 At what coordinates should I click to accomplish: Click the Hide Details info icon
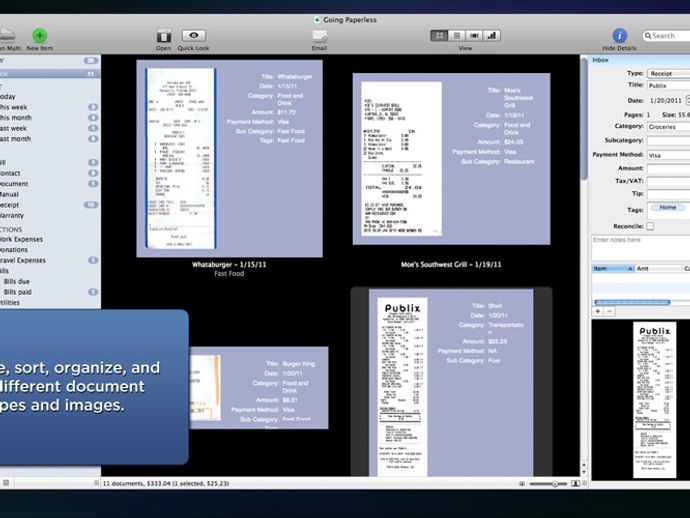point(619,36)
